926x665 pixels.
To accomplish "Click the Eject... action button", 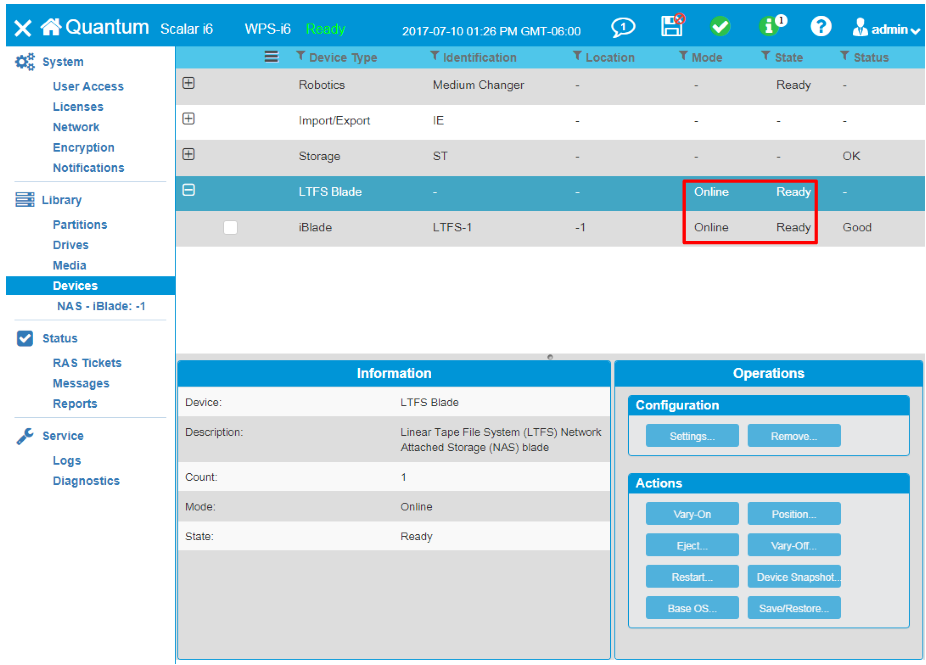I will [692, 545].
